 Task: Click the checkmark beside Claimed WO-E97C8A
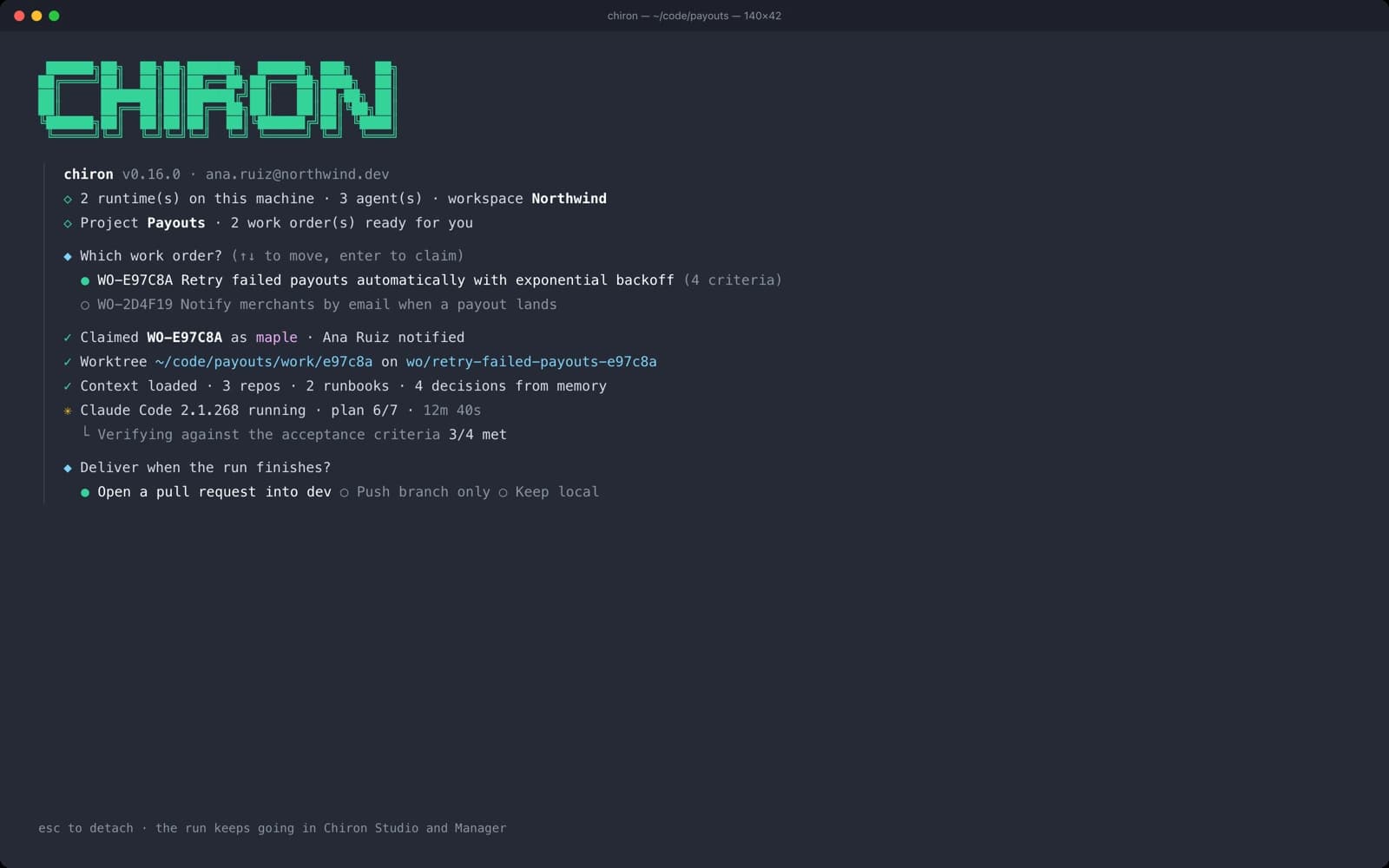click(68, 338)
